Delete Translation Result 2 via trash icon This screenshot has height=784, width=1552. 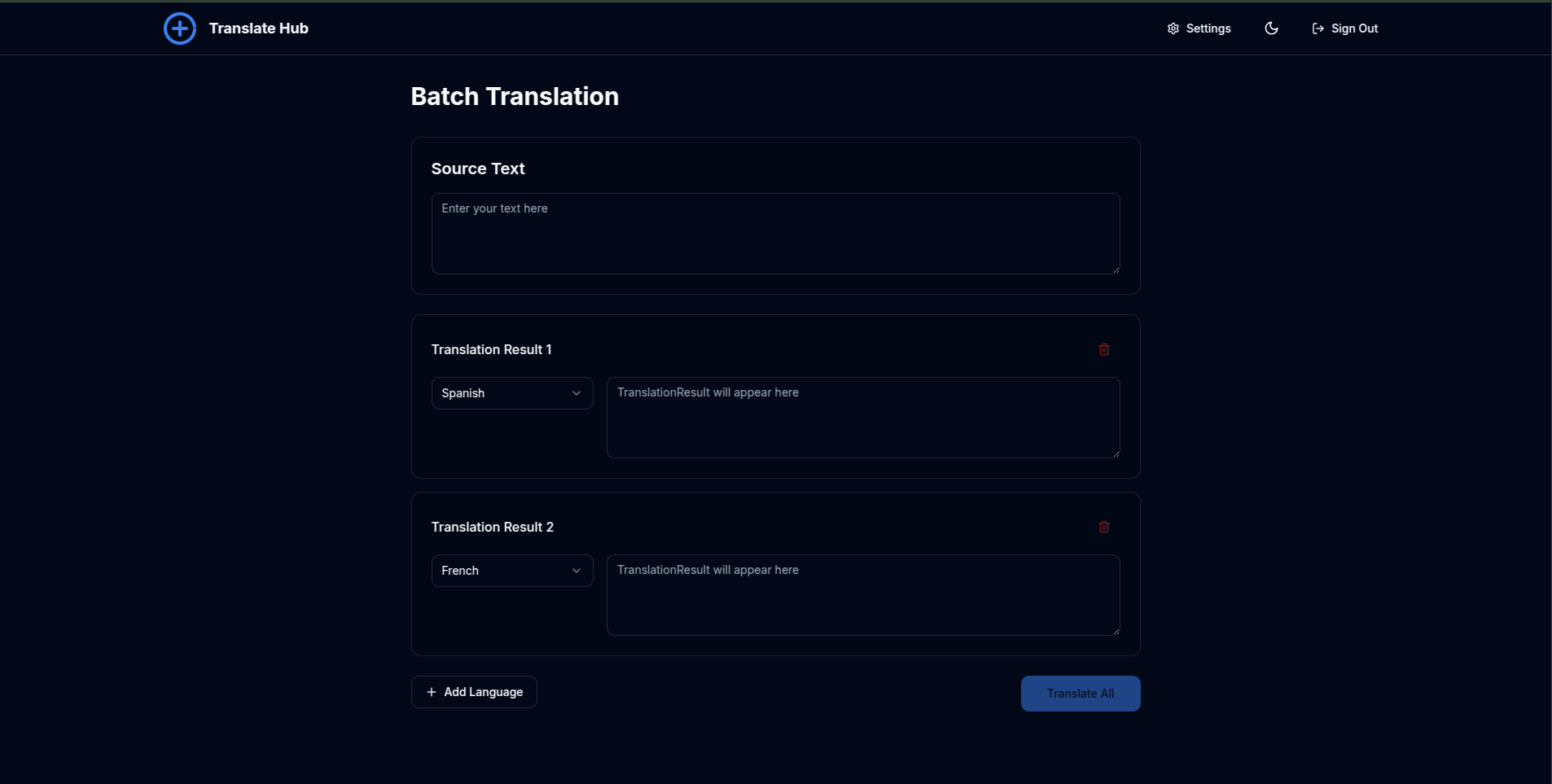[x=1103, y=527]
